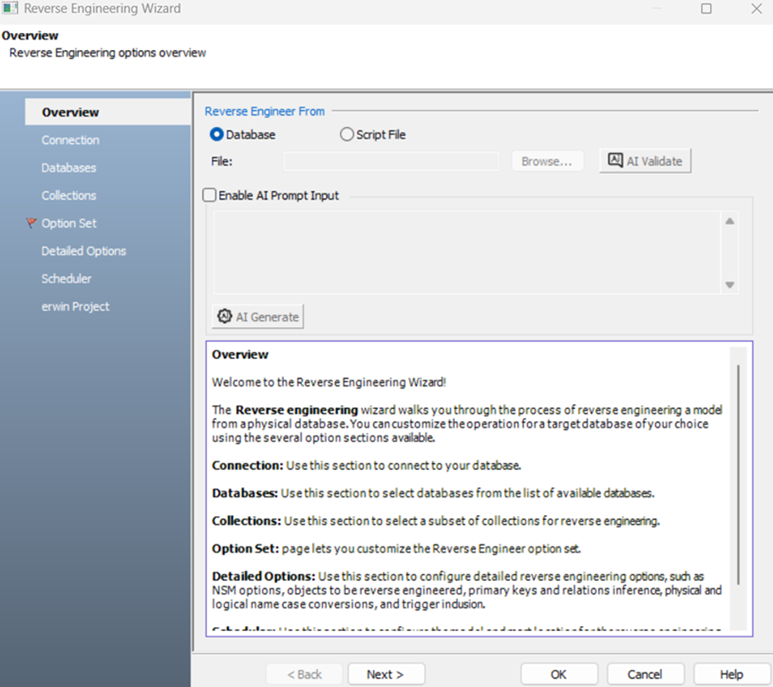
Task: Close the Reverse Engineering Wizard window
Action: [x=755, y=9]
